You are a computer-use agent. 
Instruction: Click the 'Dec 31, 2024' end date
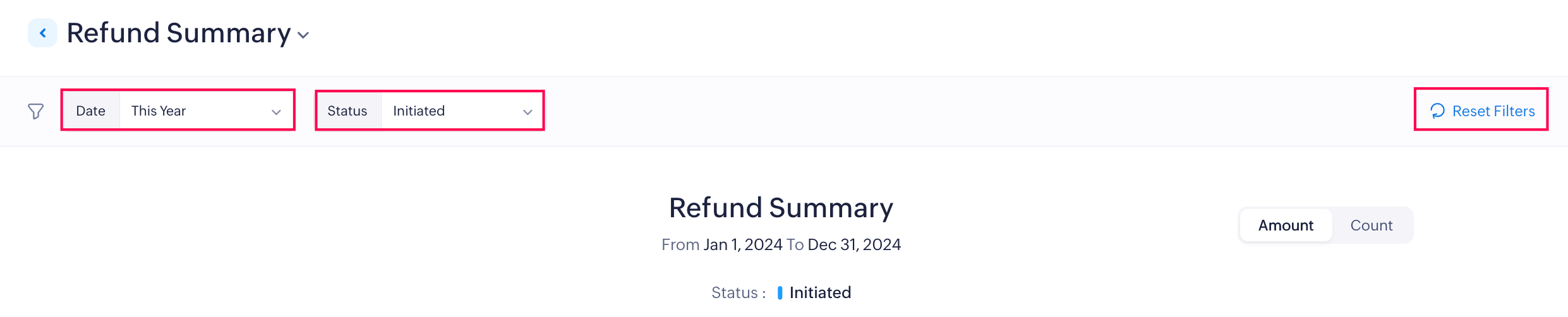(854, 244)
